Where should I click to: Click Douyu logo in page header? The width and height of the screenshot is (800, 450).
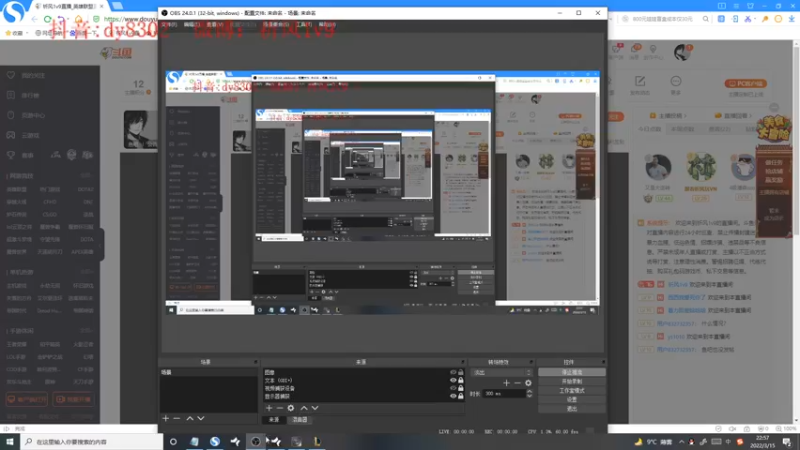pos(116,53)
